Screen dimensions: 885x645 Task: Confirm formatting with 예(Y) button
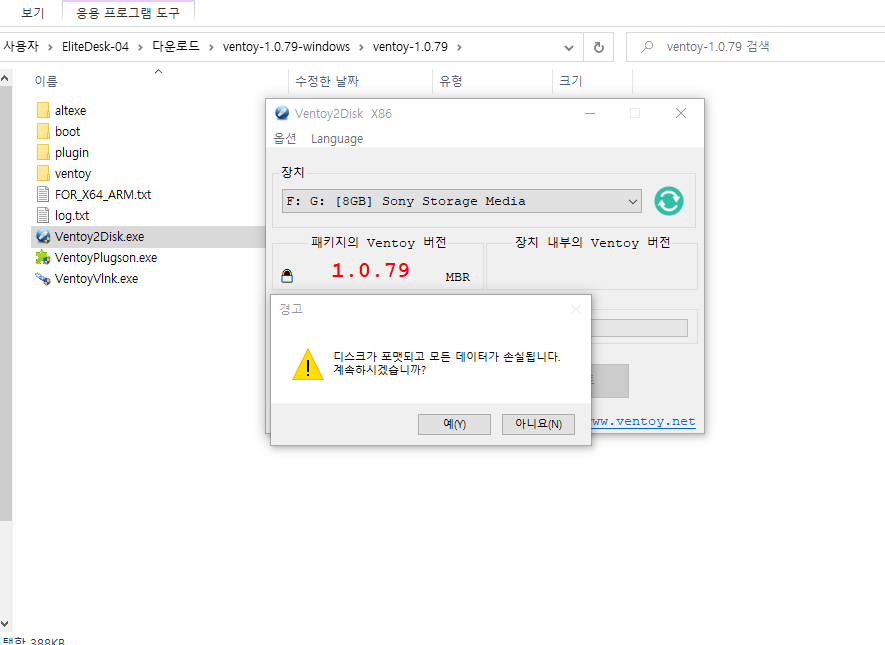[x=454, y=424]
